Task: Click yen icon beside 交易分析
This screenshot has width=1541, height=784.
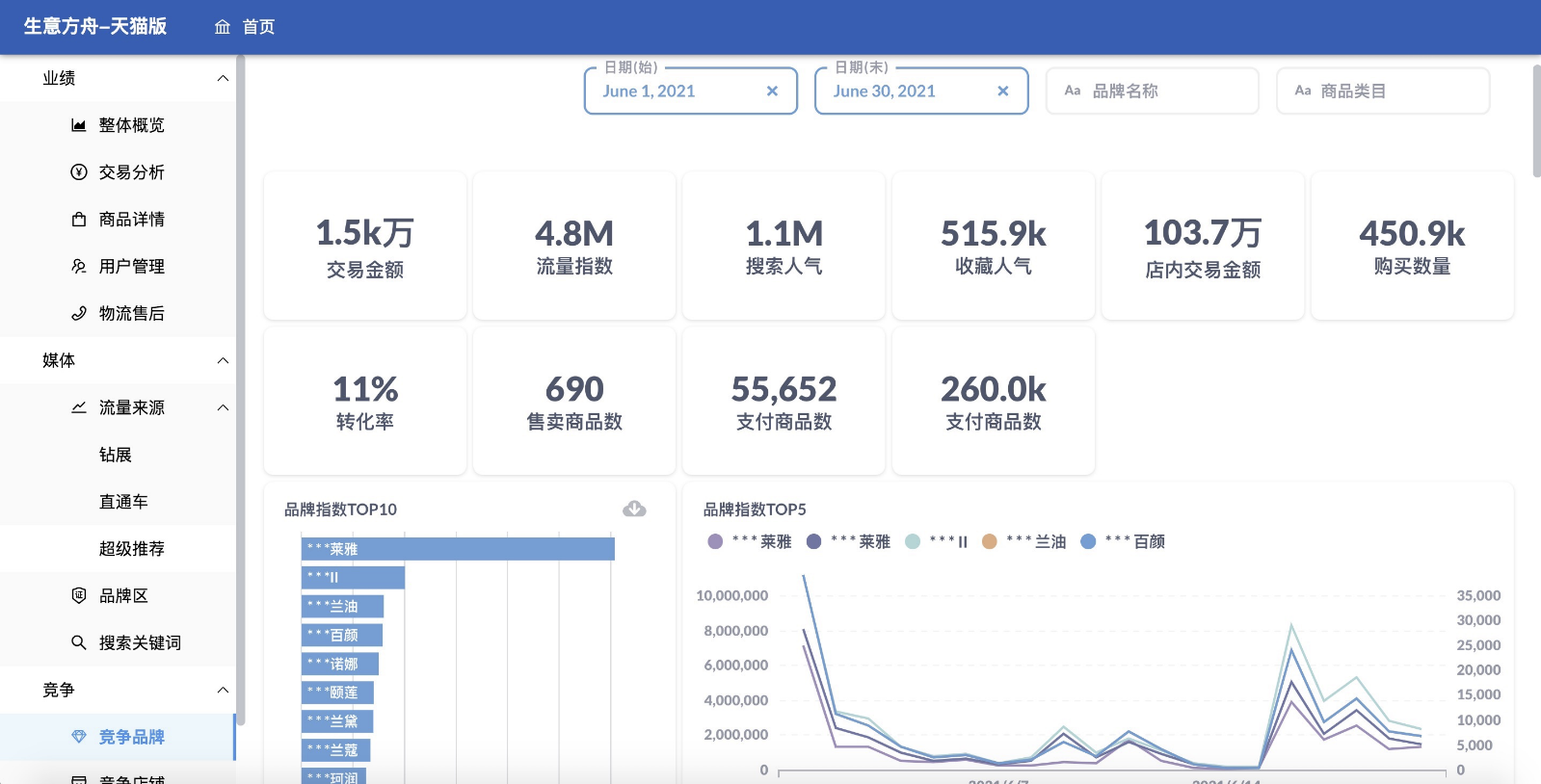Action: point(79,172)
